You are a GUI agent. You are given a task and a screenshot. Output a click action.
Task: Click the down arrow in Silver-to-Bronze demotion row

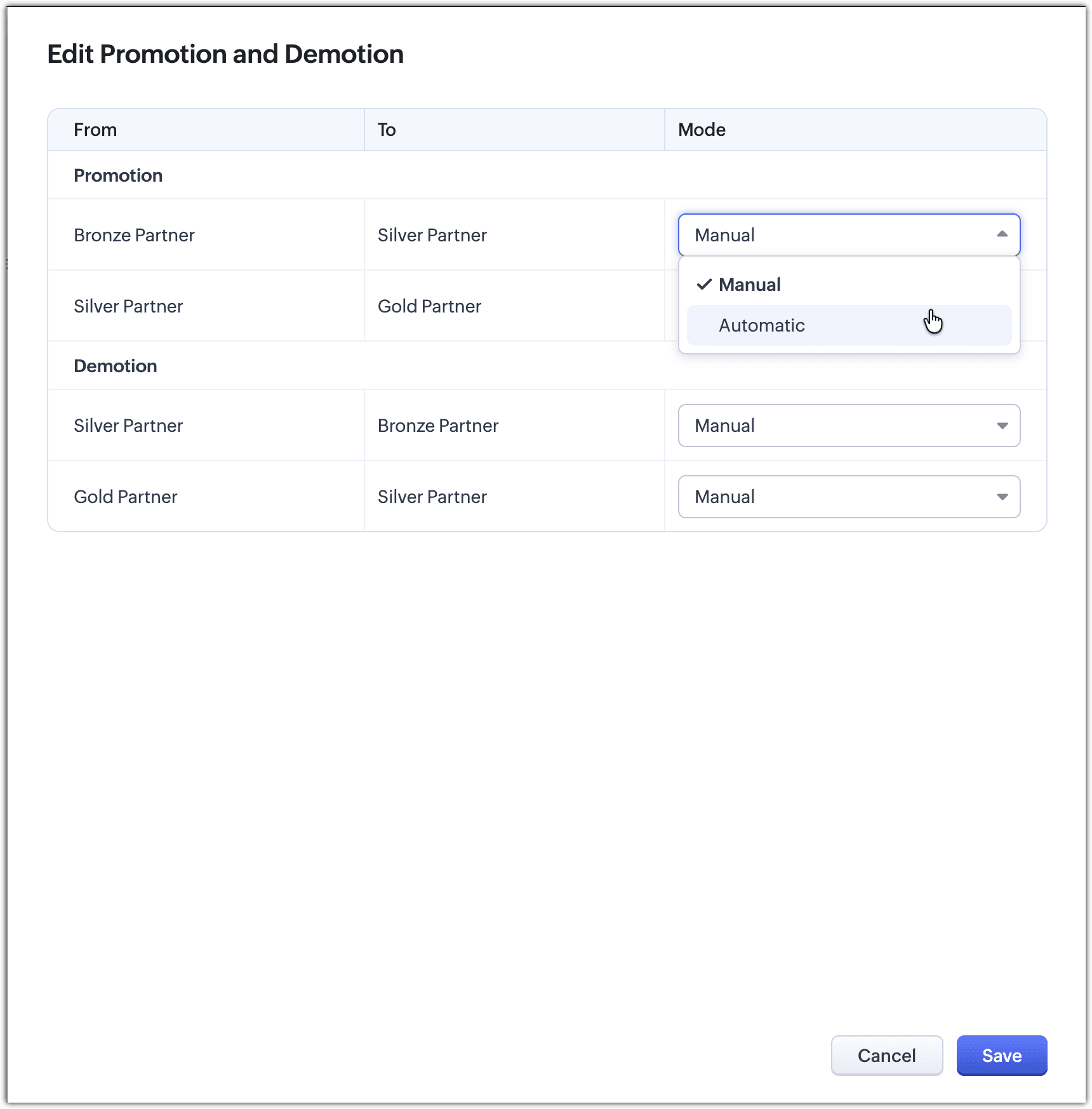click(x=1002, y=426)
